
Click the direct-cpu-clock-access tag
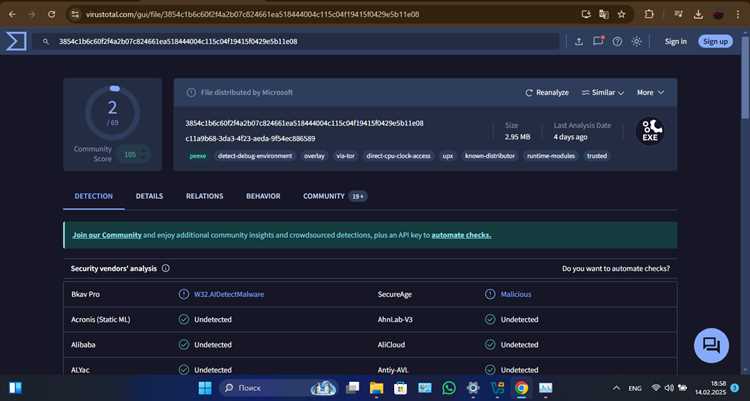[398, 156]
